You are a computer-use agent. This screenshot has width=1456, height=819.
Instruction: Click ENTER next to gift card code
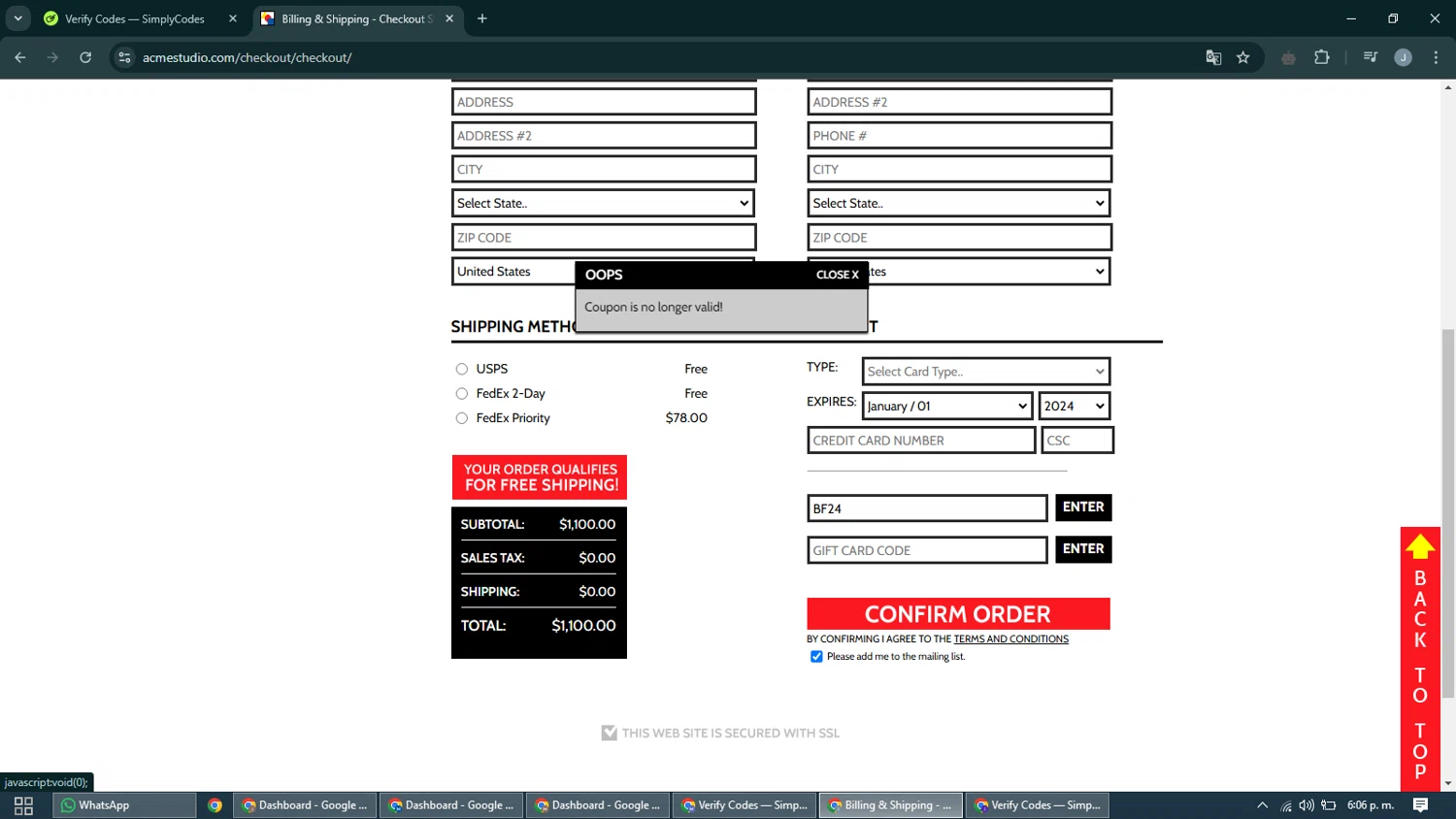[1083, 549]
